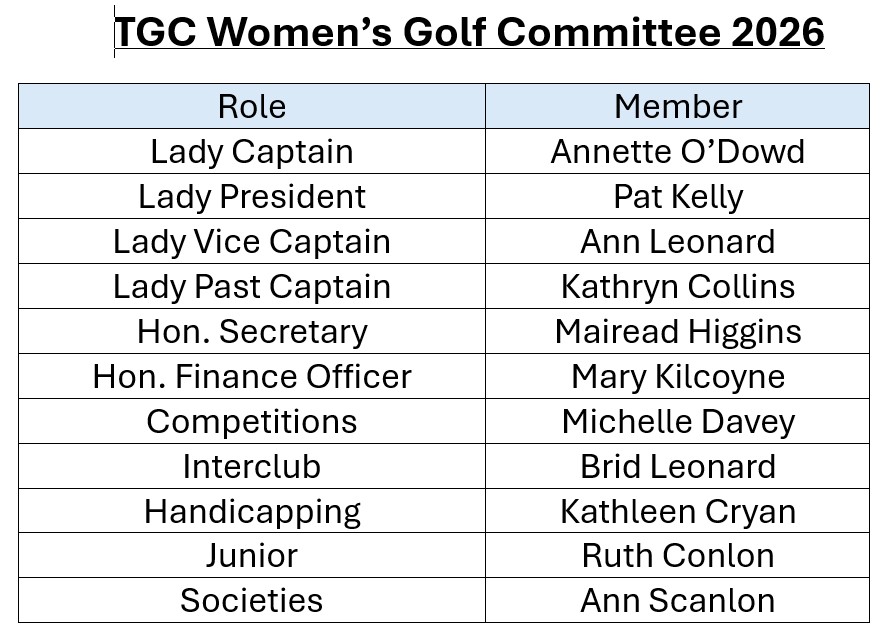Select Ann Leonard in the Member column
Image resolution: width=889 pixels, height=636 pixels.
(678, 241)
